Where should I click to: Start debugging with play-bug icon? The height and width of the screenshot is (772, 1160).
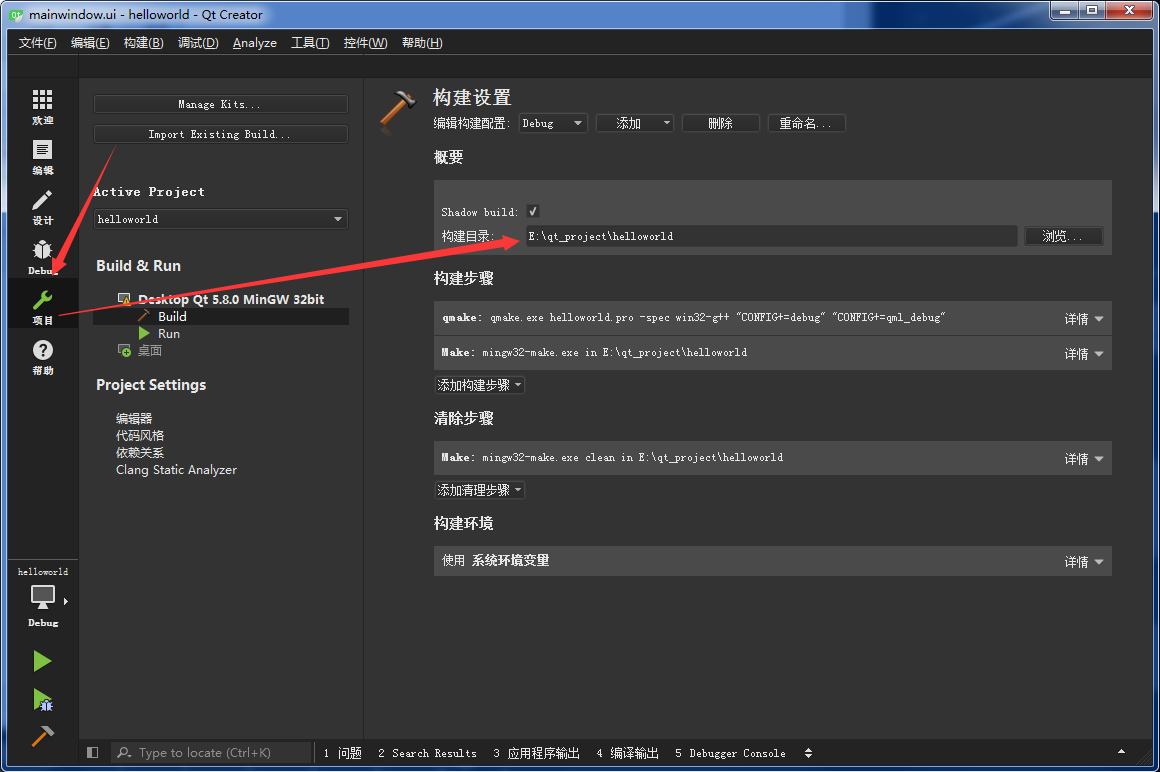pyautogui.click(x=42, y=700)
